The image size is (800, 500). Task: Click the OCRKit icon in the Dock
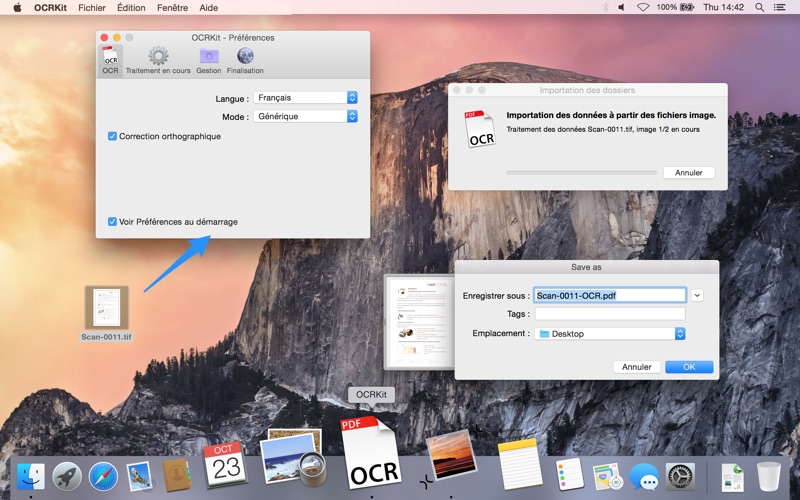click(x=370, y=453)
